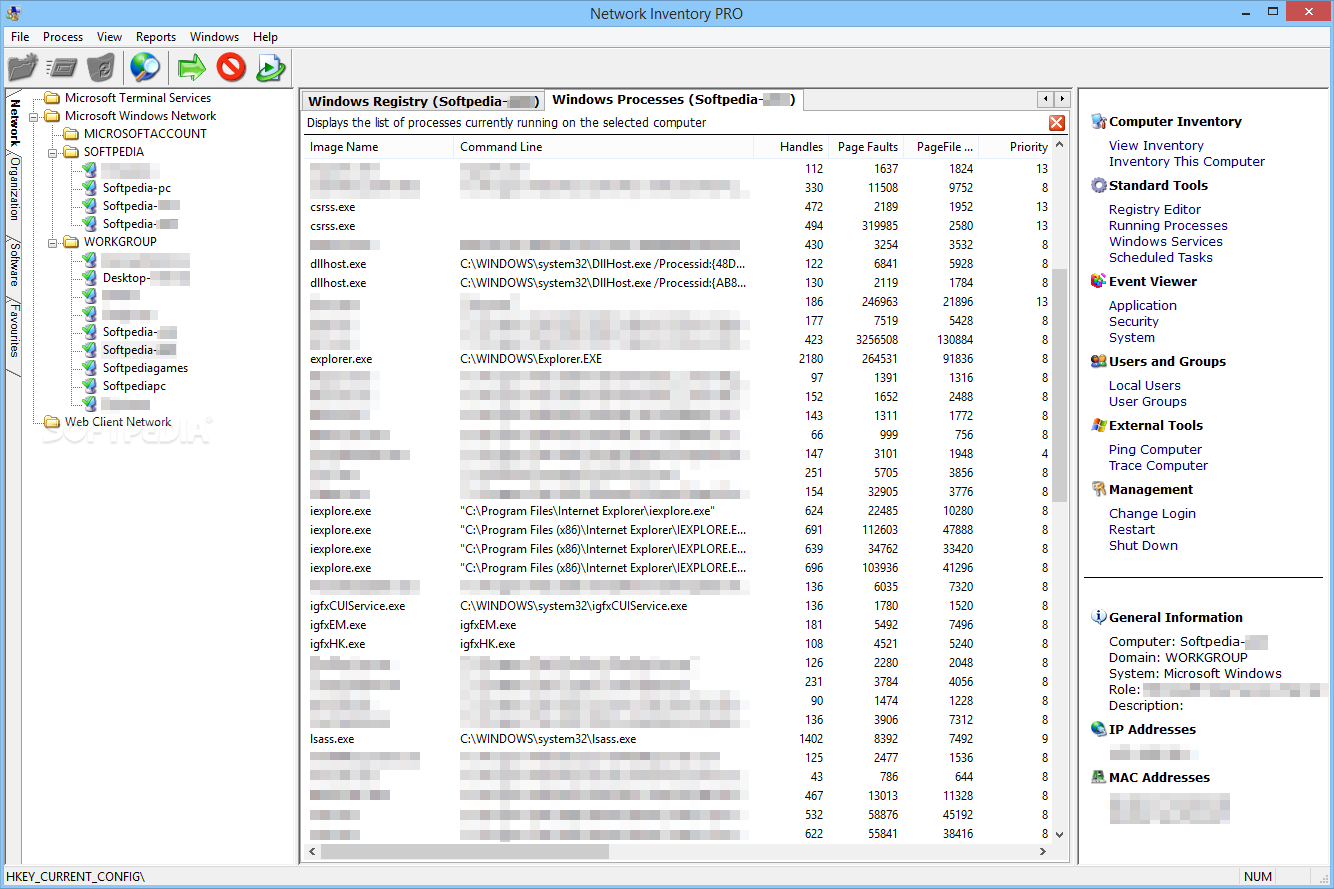Click the Local Users link

(1145, 386)
